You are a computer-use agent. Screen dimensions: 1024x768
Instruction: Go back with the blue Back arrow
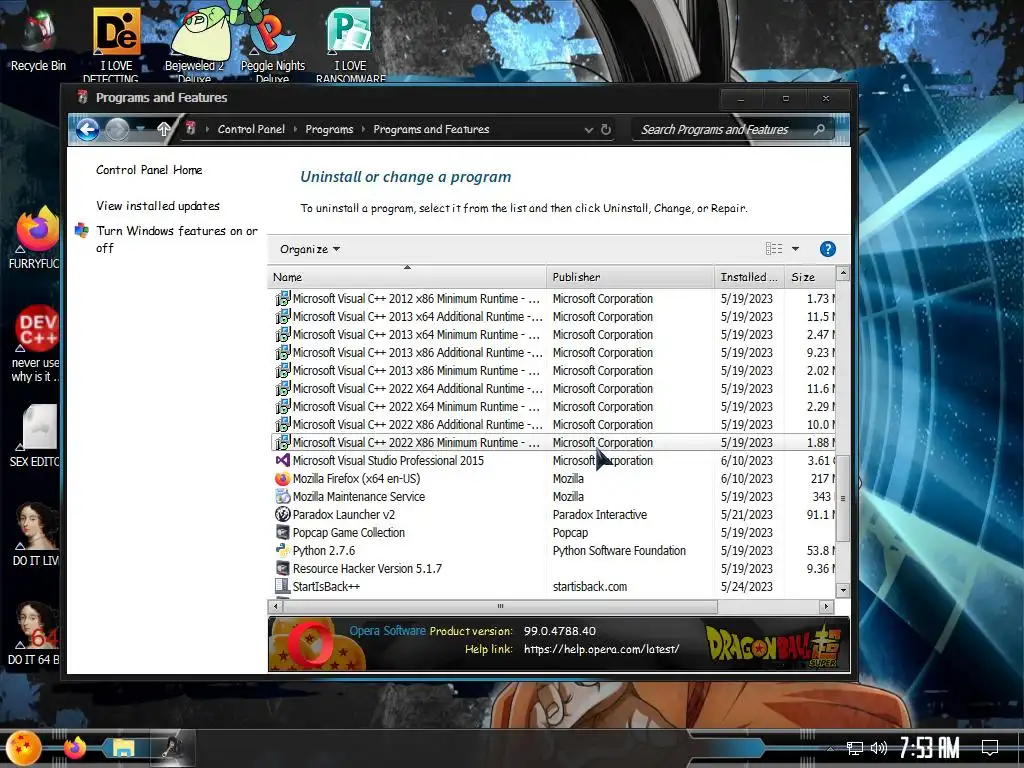[x=88, y=129]
